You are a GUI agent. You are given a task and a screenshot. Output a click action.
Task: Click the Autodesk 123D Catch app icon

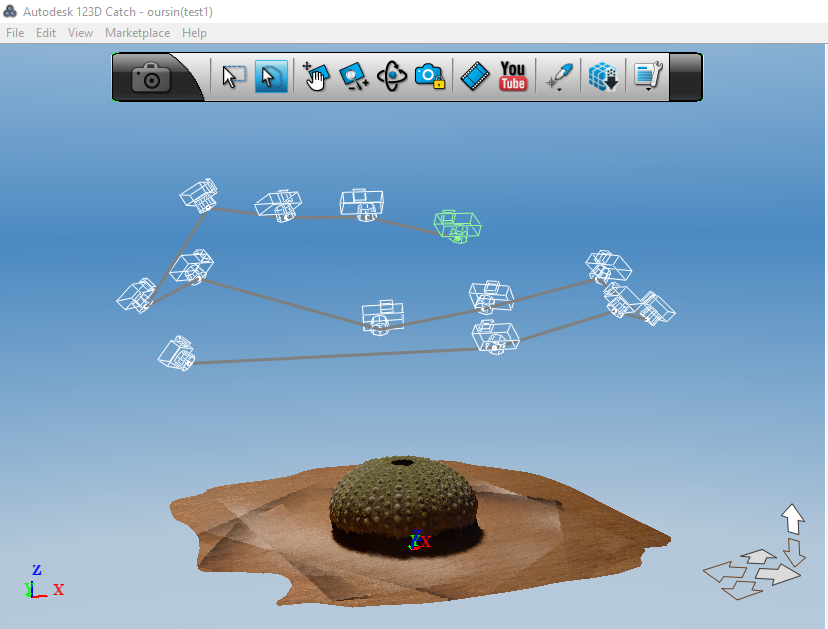pyautogui.click(x=10, y=11)
